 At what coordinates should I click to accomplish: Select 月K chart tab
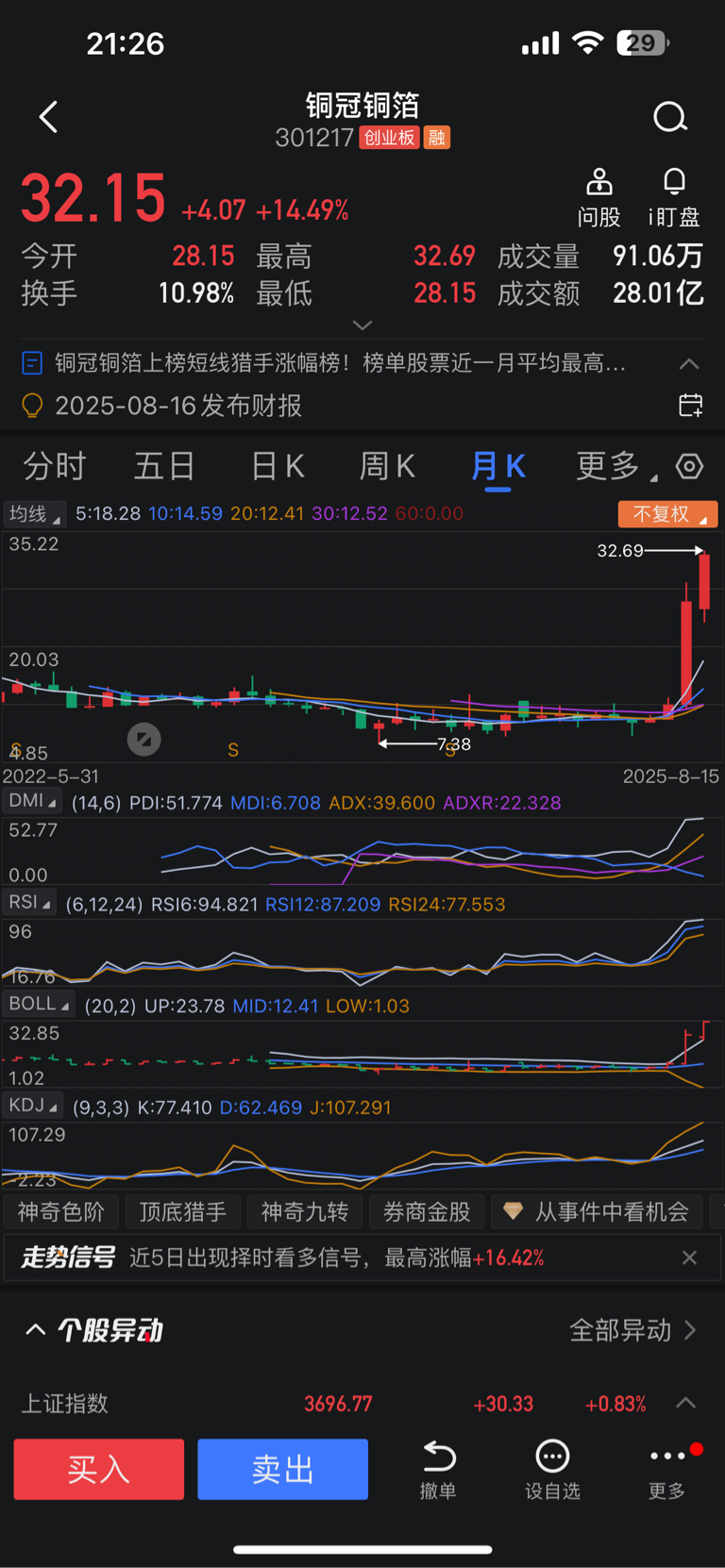tap(498, 466)
